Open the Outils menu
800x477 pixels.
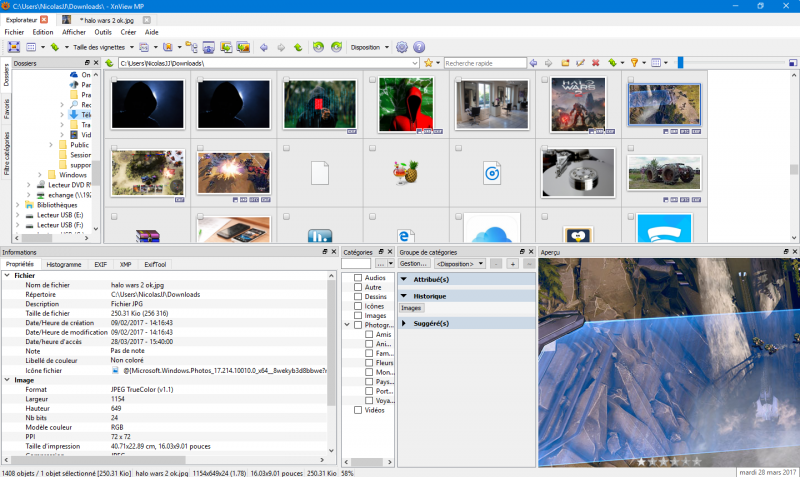click(103, 32)
